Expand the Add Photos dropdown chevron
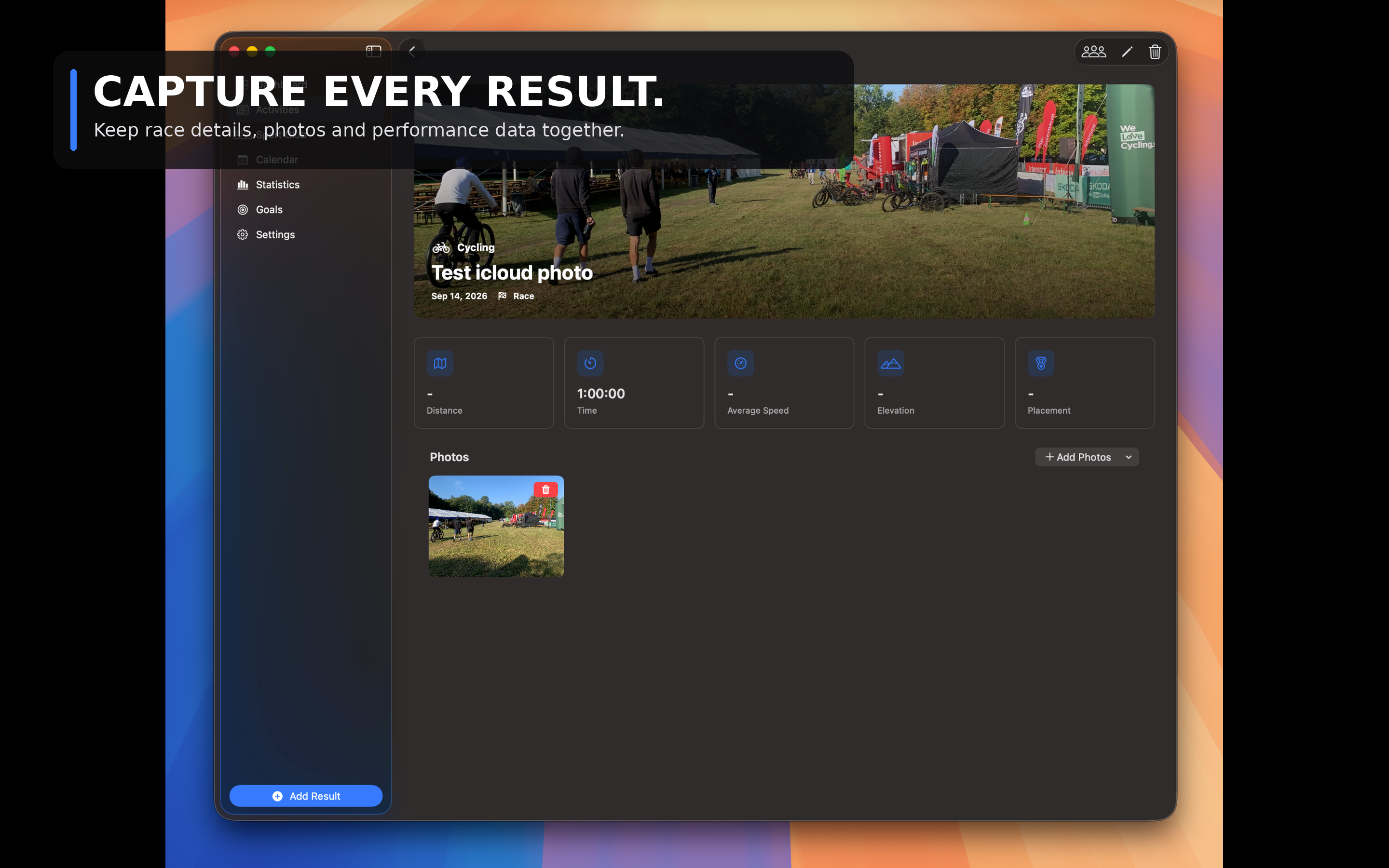The height and width of the screenshot is (868, 1389). 1129,457
